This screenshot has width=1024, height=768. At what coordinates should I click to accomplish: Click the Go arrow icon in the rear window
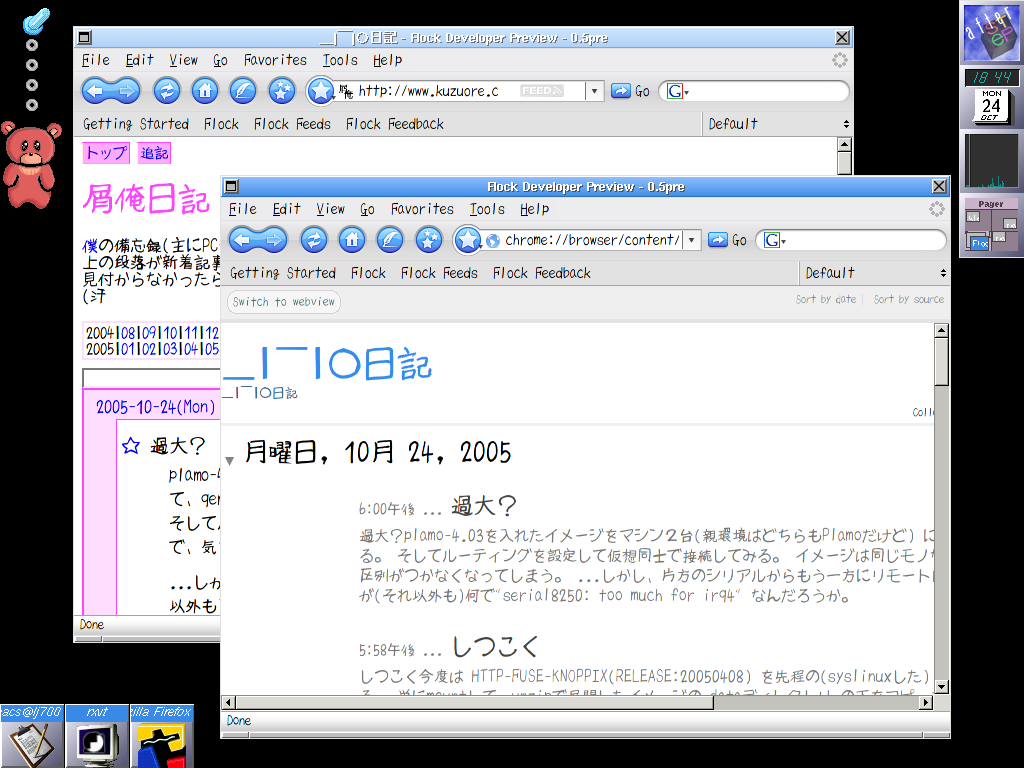click(620, 91)
